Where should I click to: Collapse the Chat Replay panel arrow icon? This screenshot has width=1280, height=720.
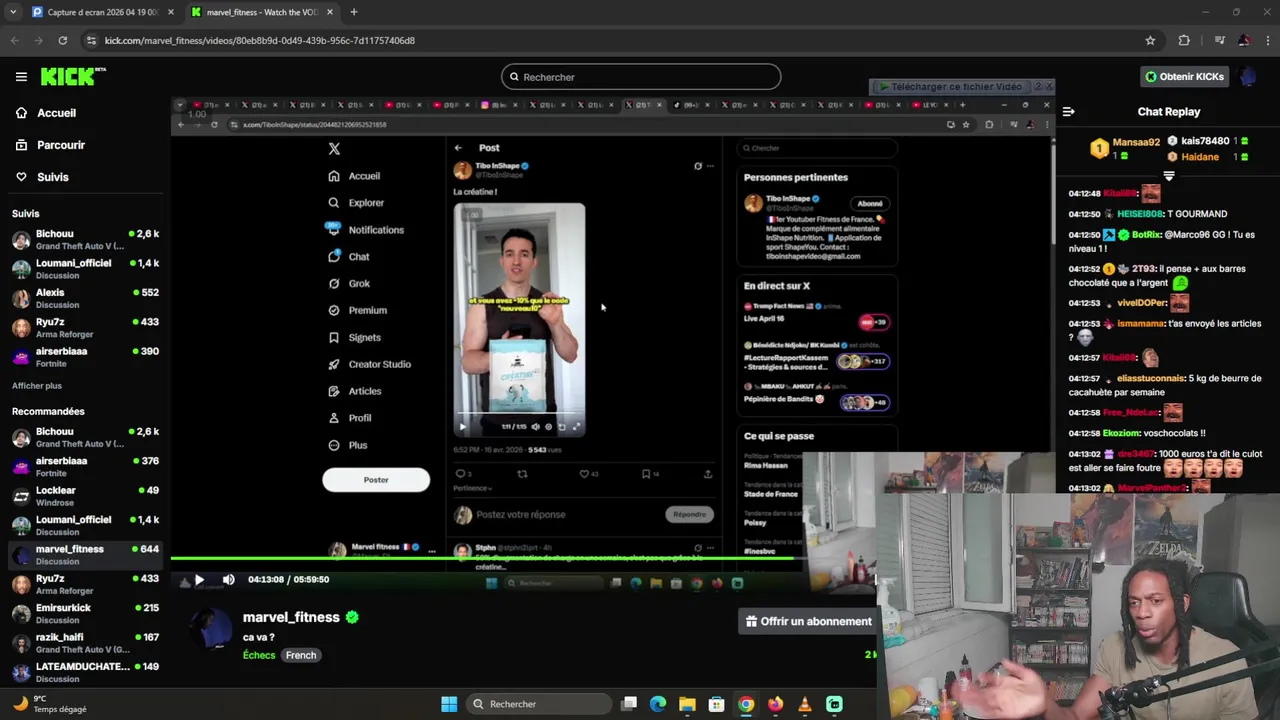[x=1068, y=112]
